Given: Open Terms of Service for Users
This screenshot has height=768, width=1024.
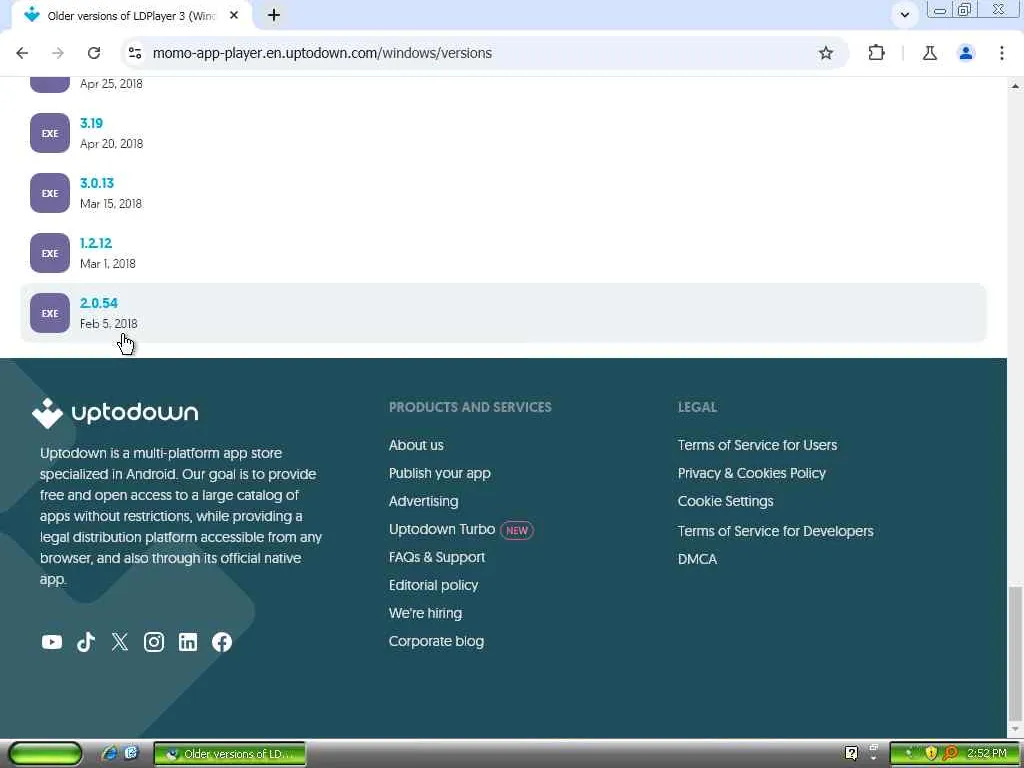Looking at the screenshot, I should pos(757,445).
